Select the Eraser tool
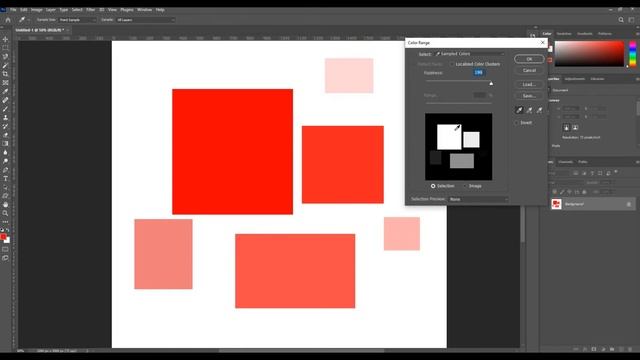640x360 pixels. pos(5,135)
